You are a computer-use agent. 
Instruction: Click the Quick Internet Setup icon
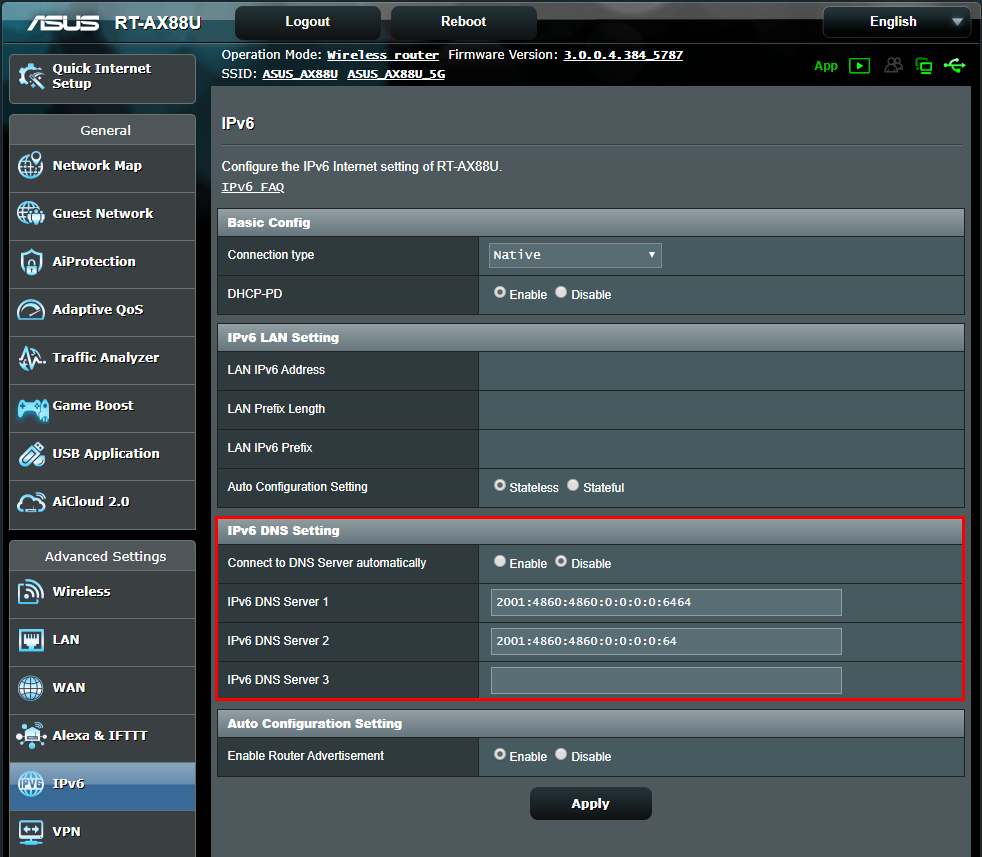[x=31, y=76]
